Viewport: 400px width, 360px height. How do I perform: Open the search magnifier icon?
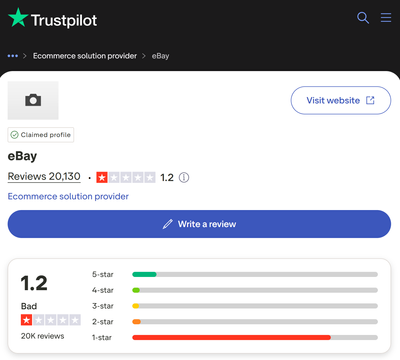(363, 18)
